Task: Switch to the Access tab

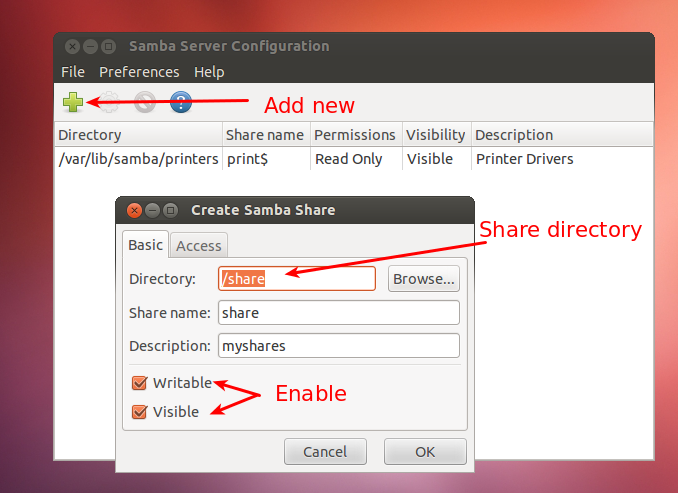Action: pos(198,246)
